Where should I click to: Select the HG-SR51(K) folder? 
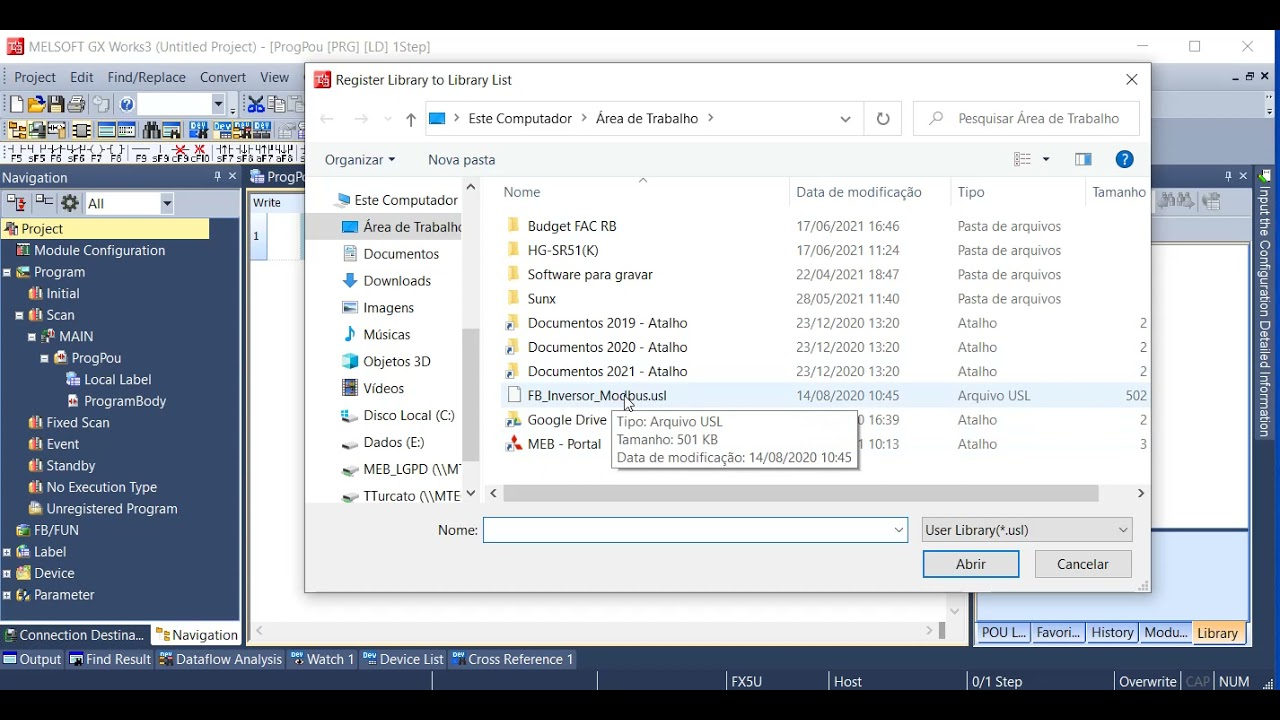tap(563, 250)
